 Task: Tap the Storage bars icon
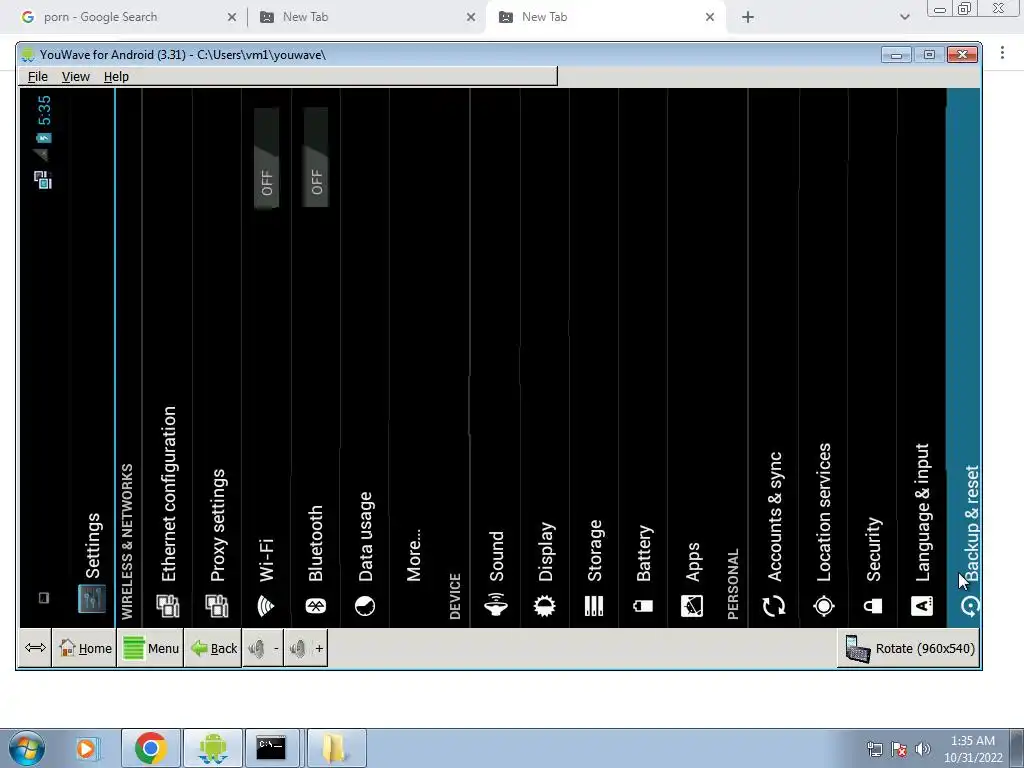594,606
